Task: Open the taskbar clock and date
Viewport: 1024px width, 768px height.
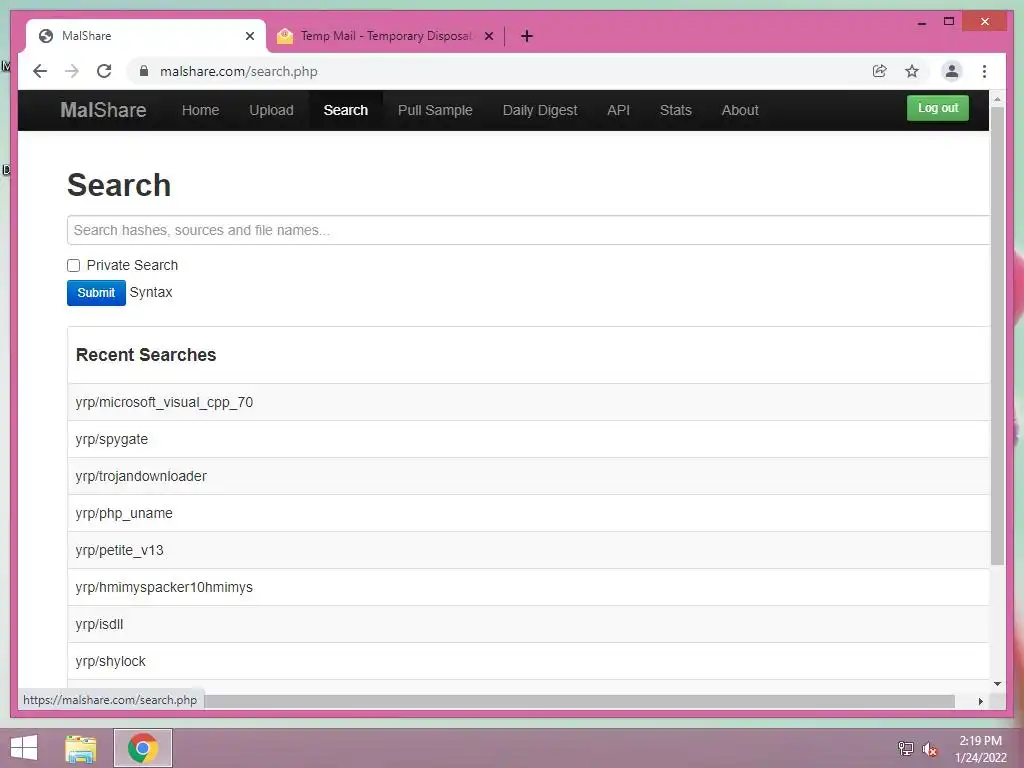Action: [980, 749]
